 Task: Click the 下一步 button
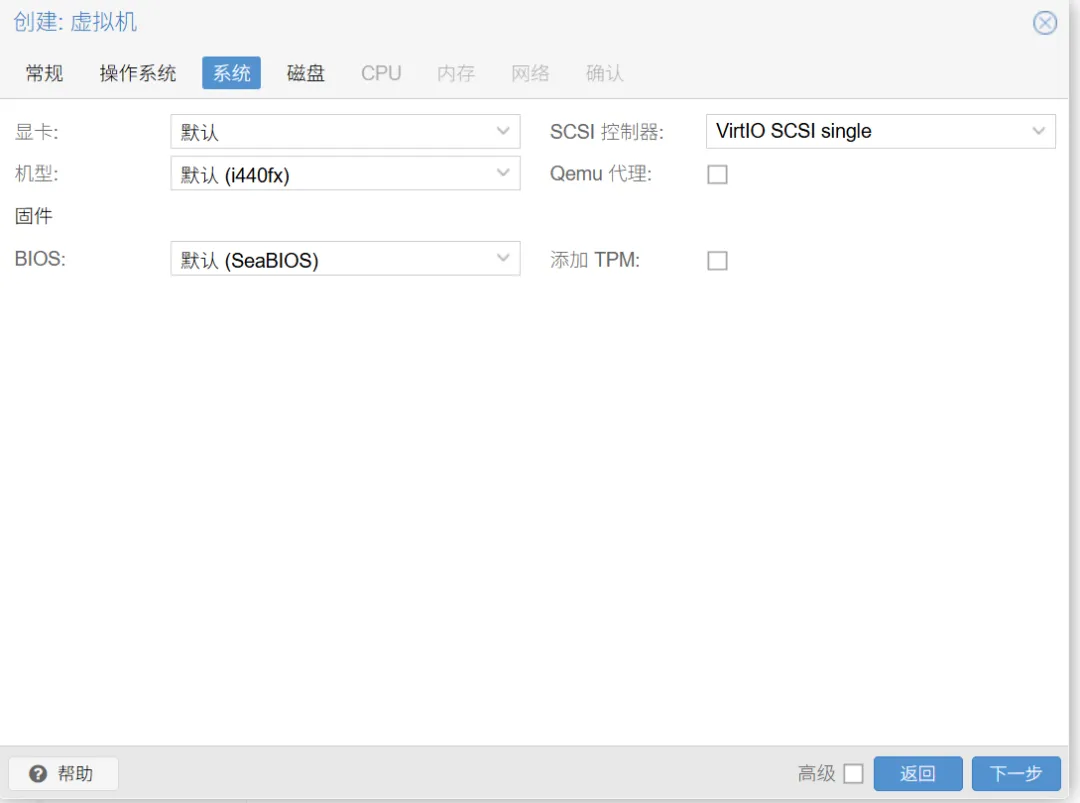pos(1016,773)
